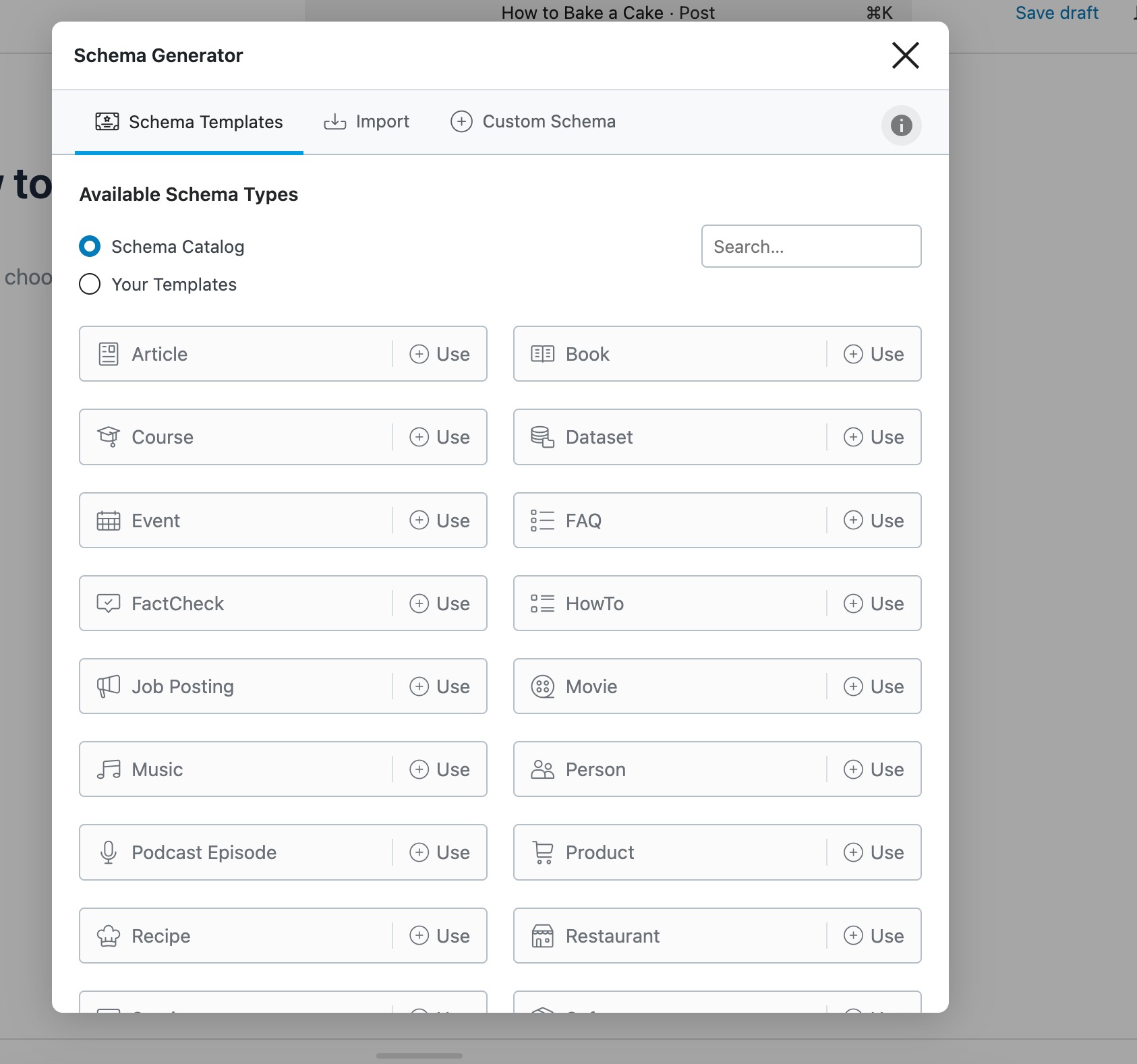Click the Job Posting megaphone icon

click(x=109, y=686)
